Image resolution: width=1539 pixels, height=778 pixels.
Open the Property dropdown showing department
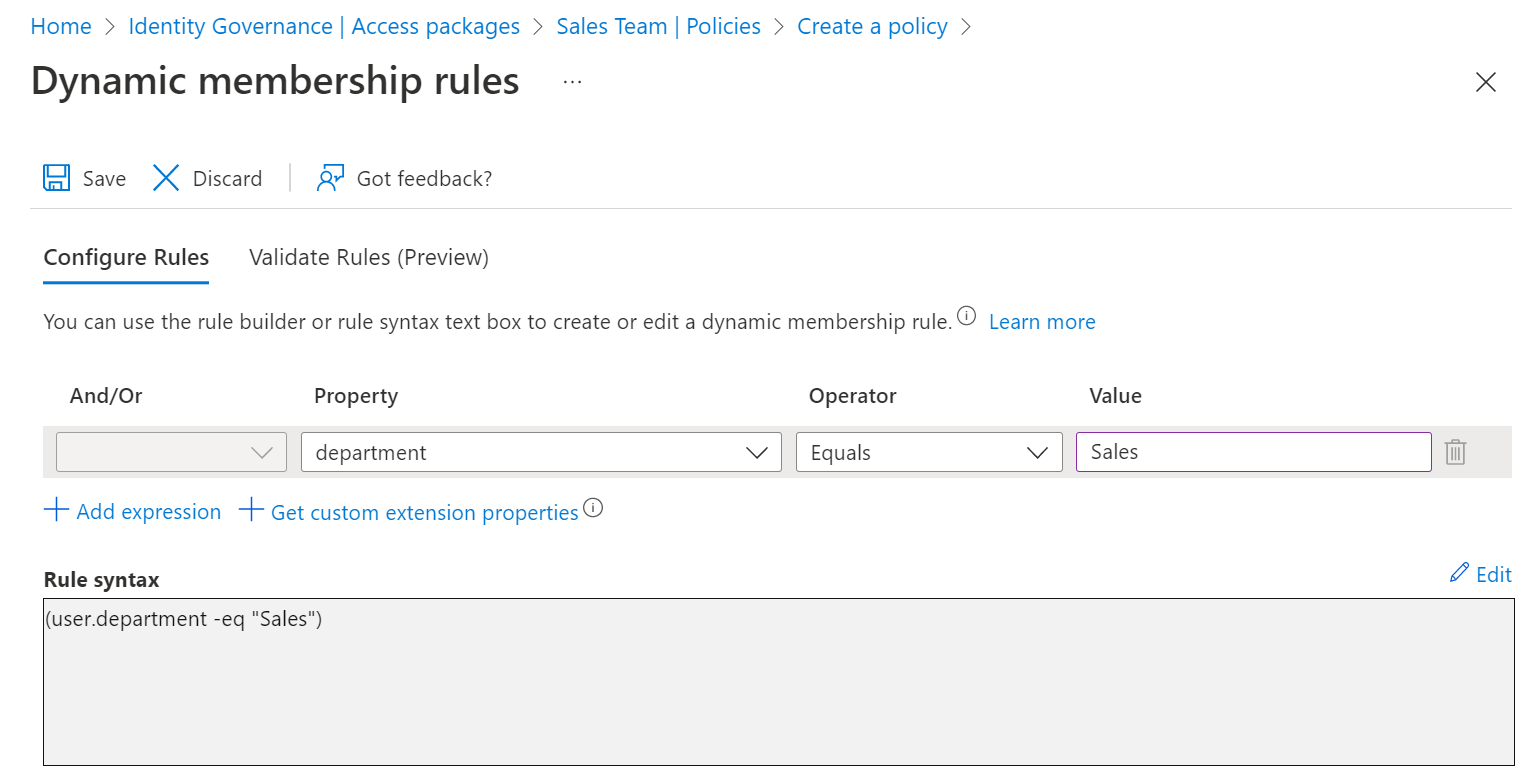(x=541, y=452)
